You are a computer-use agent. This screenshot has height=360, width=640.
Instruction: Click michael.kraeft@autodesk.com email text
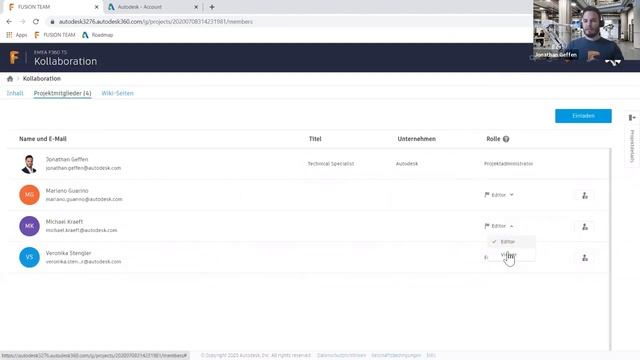(x=81, y=230)
